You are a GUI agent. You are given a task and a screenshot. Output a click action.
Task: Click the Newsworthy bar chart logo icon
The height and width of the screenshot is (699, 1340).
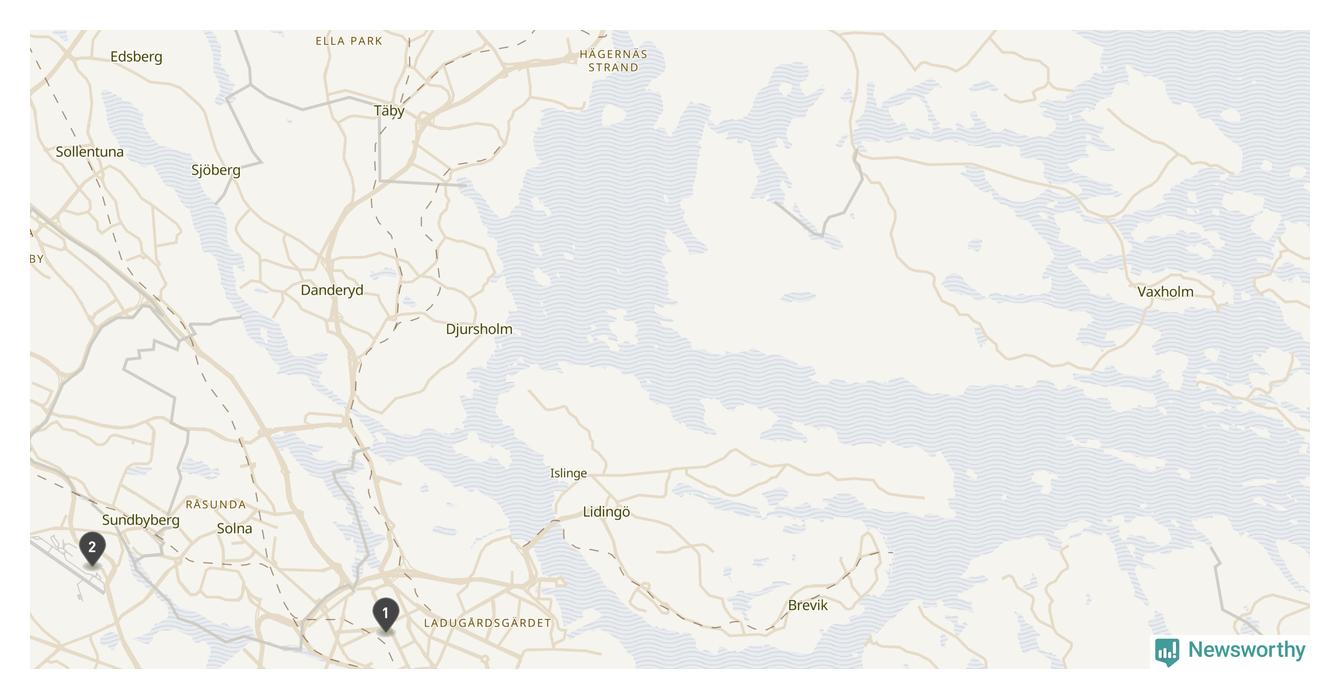pos(1167,652)
